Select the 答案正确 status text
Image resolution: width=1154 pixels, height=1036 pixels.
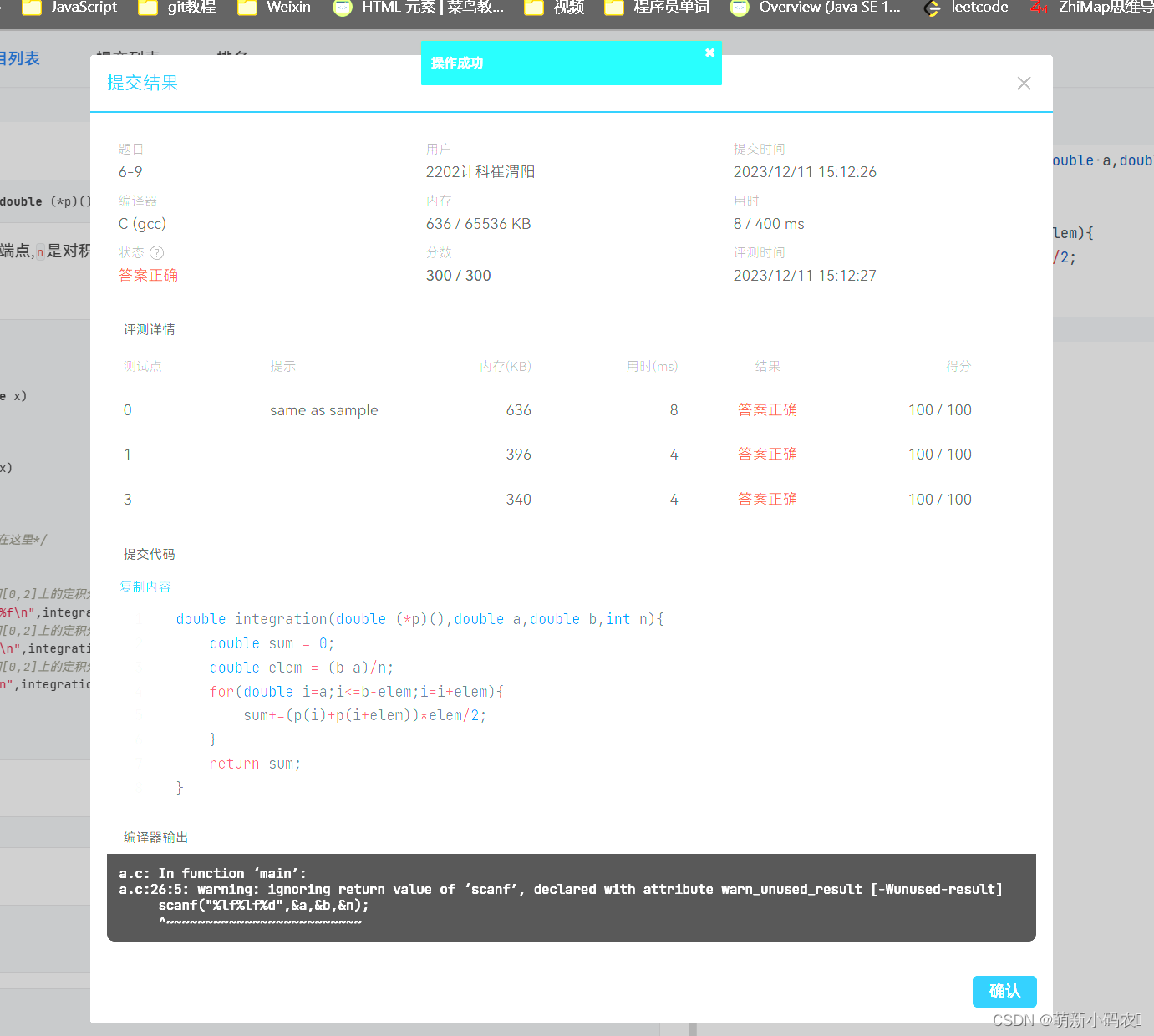click(x=148, y=275)
